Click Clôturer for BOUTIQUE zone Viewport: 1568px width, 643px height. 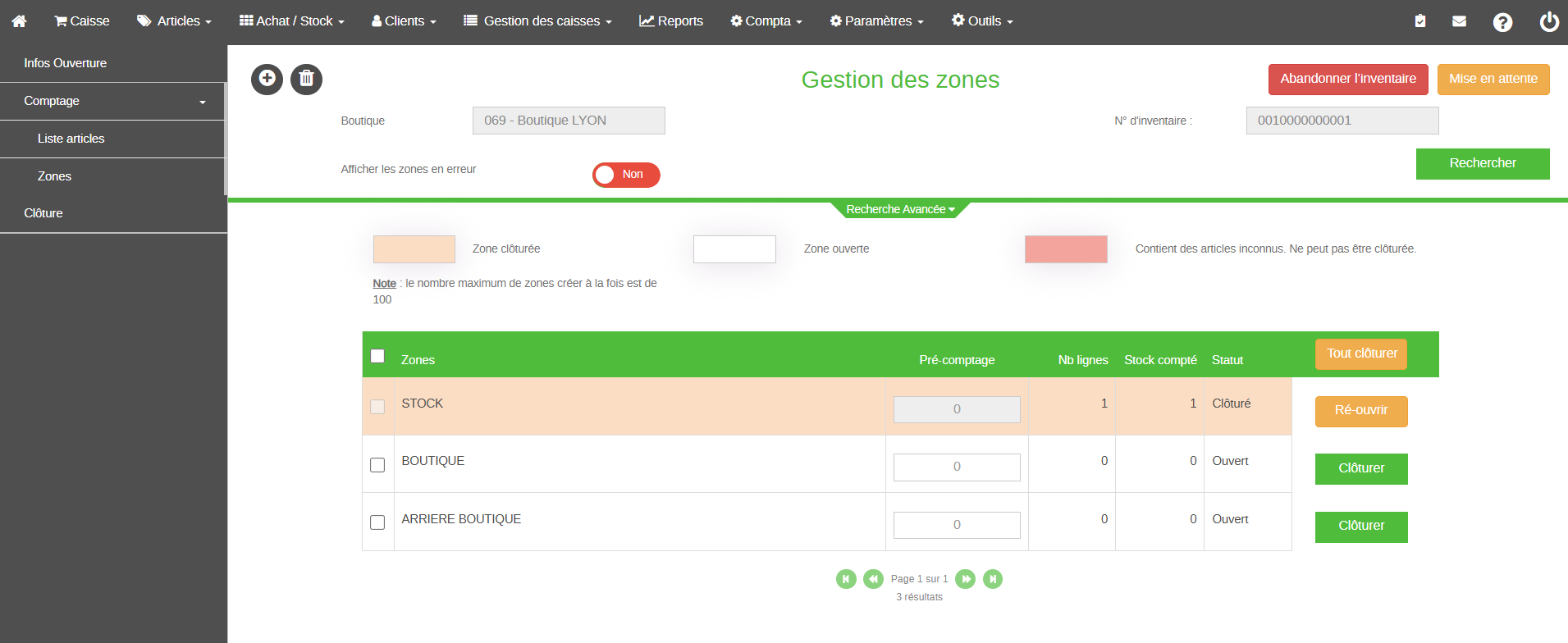(x=1361, y=469)
